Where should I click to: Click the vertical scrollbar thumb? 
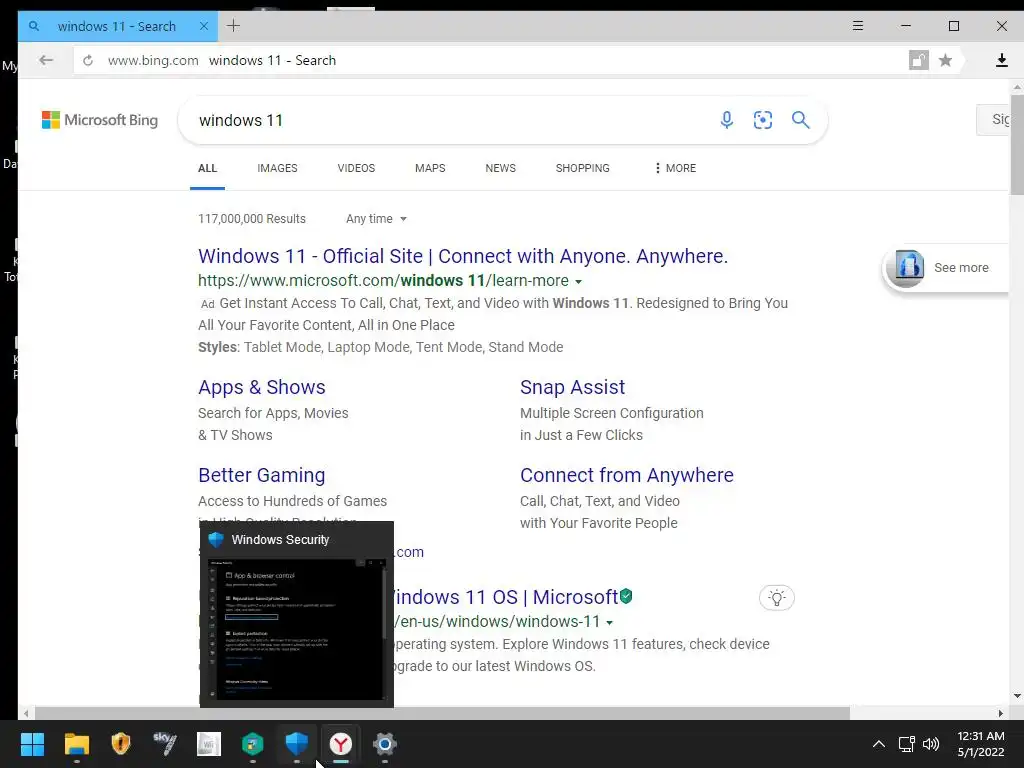1017,144
